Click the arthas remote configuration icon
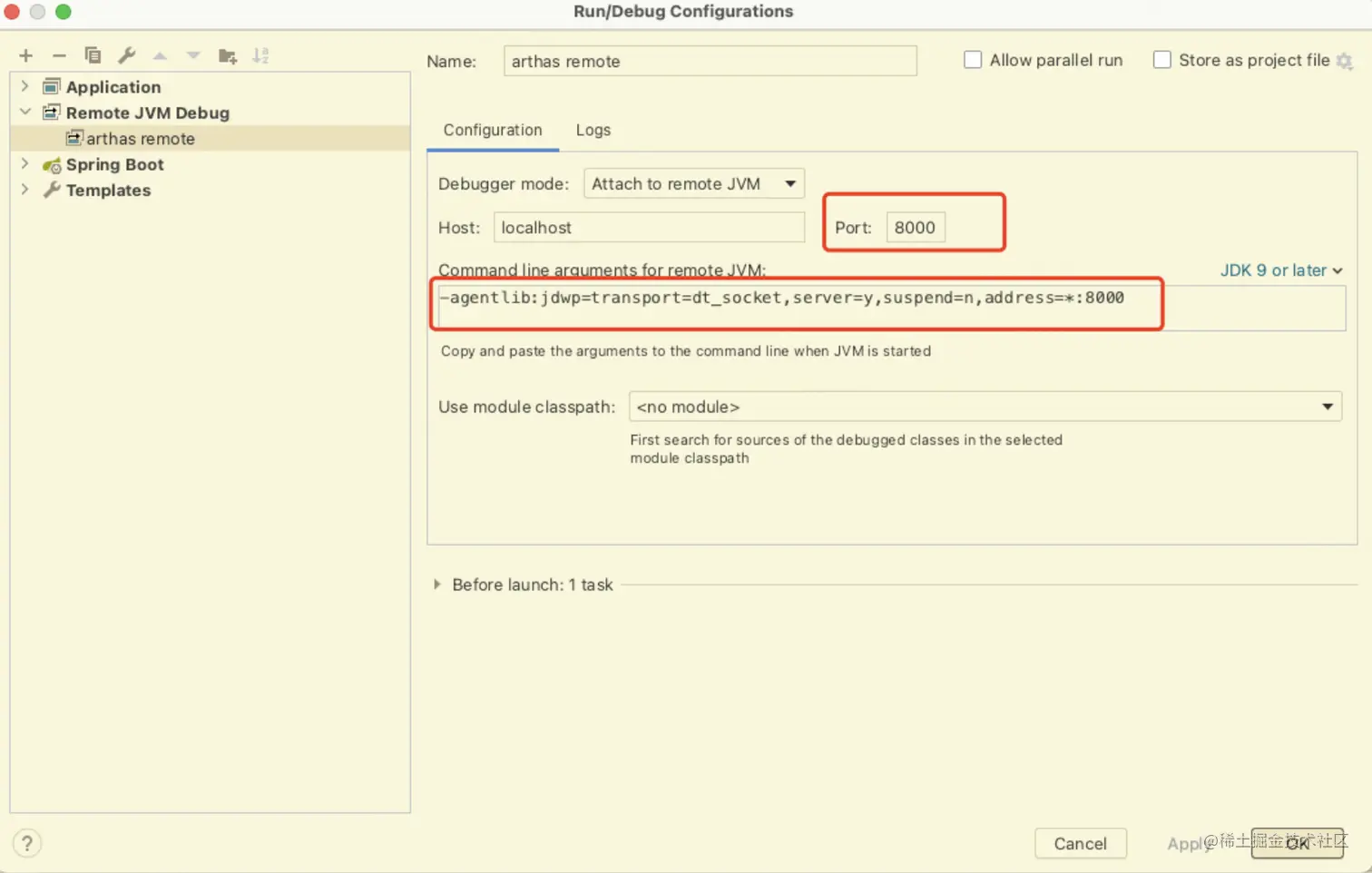1372x873 pixels. pos(74,138)
